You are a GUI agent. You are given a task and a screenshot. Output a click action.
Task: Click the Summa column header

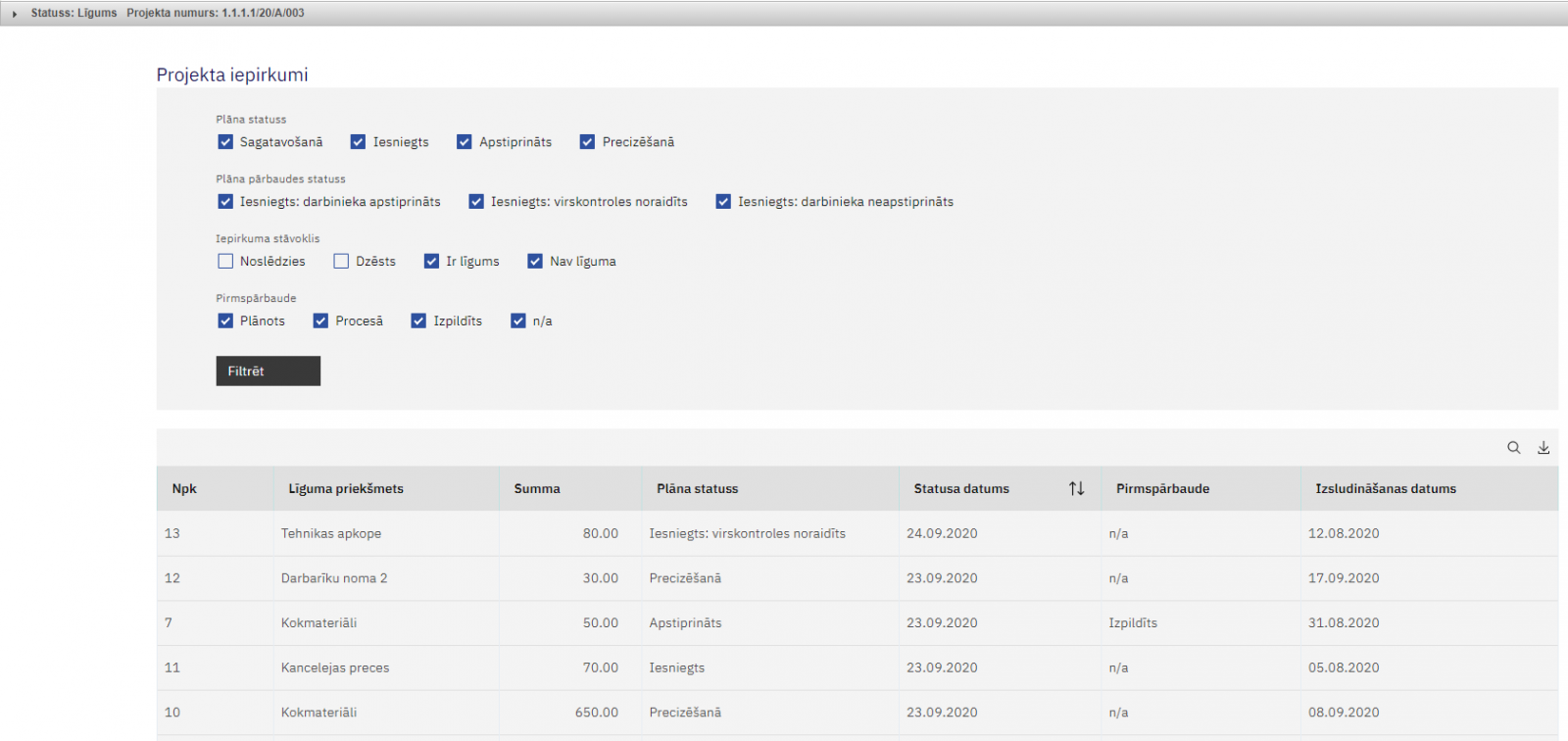537,488
